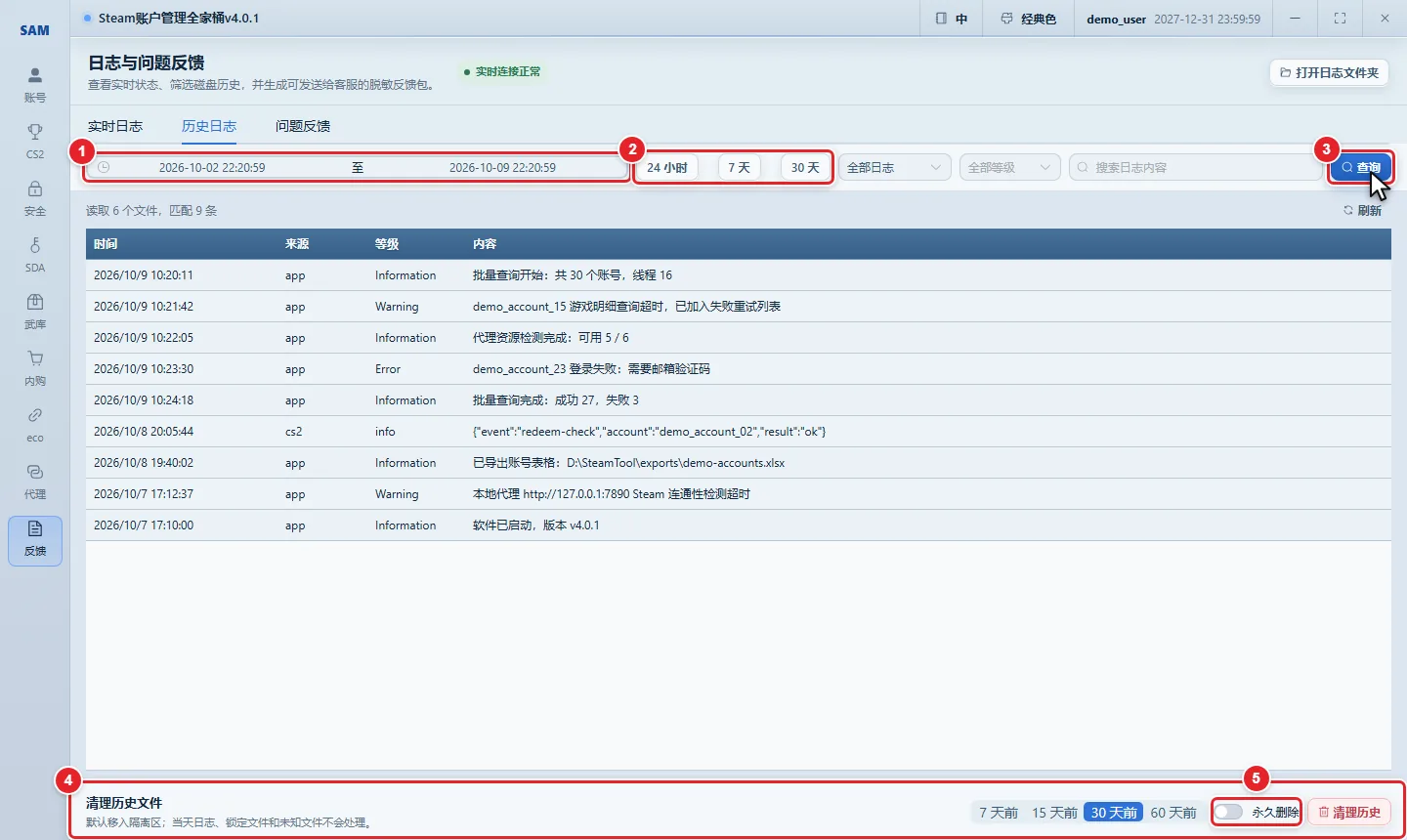Click the start date 2026-10-02 22:20:59 field
Image resolution: width=1407 pixels, height=840 pixels.
click(x=212, y=167)
